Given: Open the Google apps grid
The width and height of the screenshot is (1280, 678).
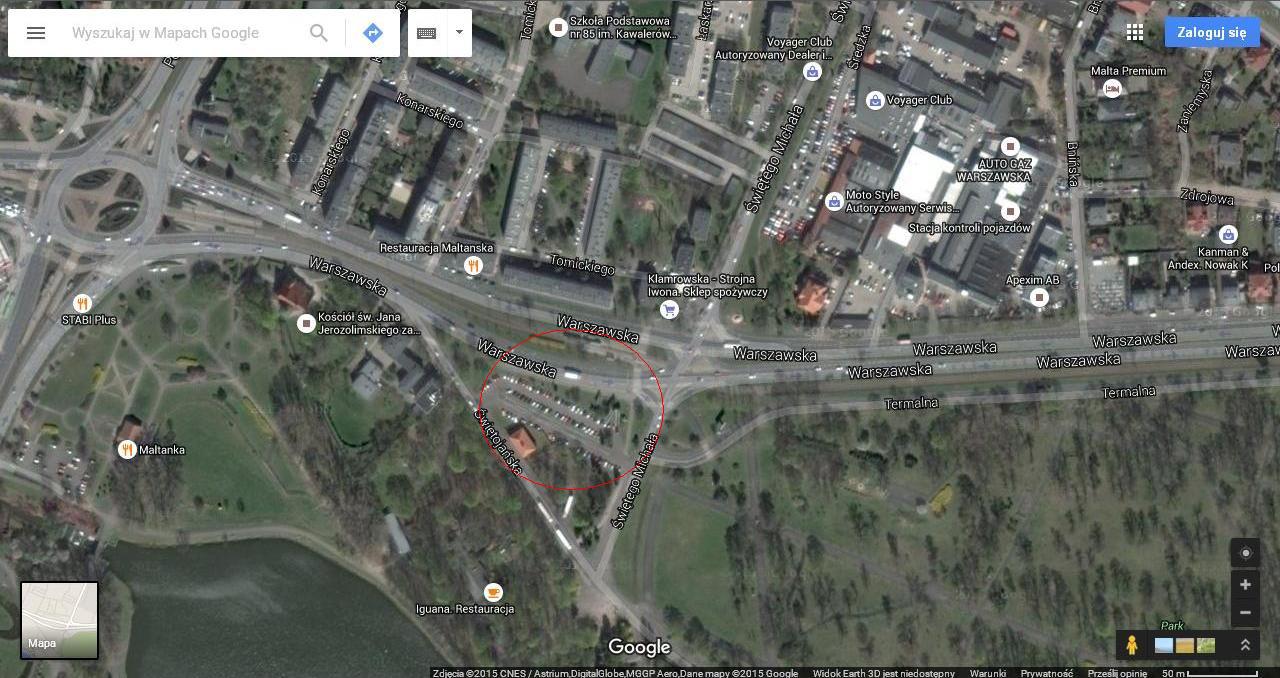Looking at the screenshot, I should [1134, 32].
